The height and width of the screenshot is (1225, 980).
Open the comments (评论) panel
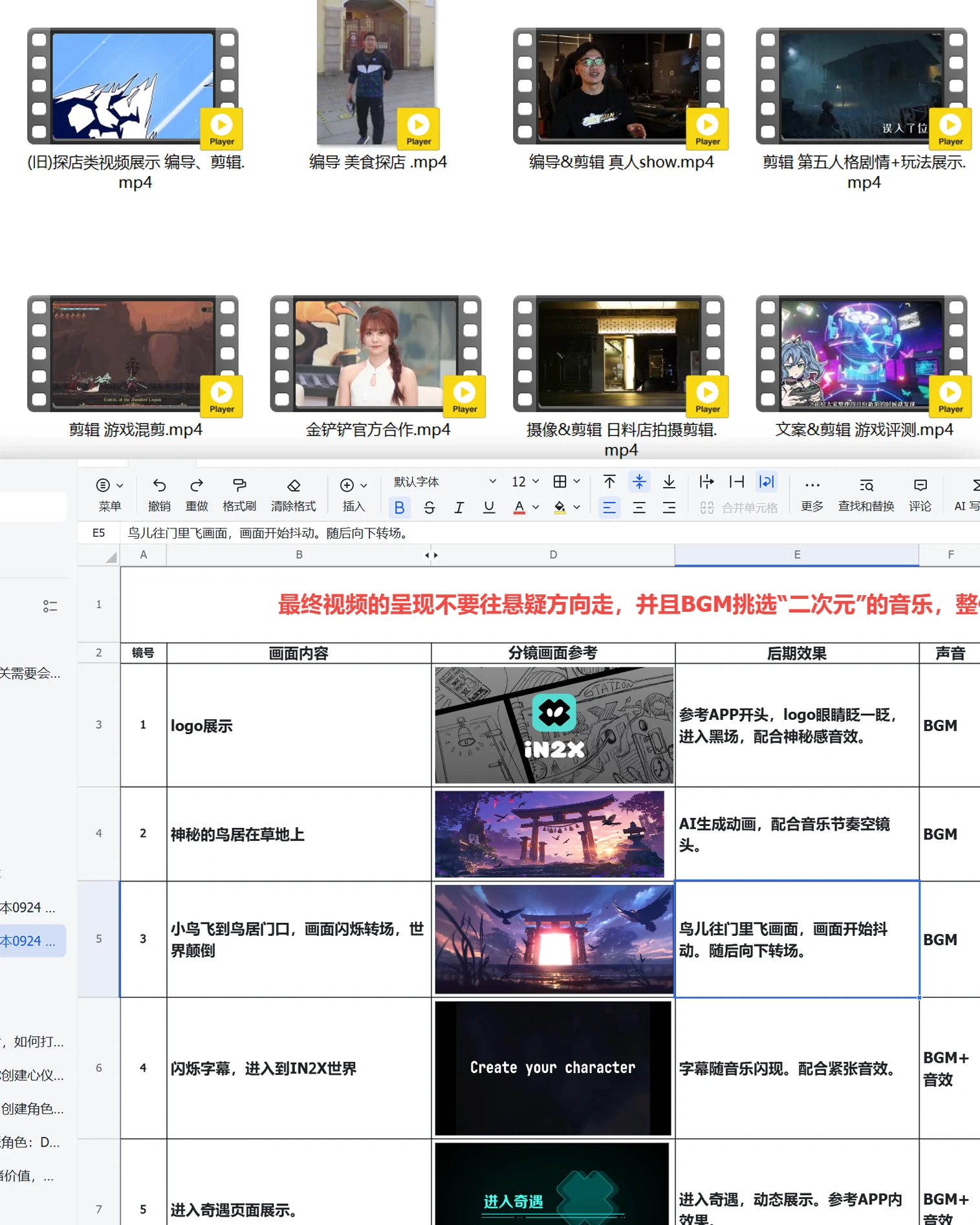click(920, 495)
